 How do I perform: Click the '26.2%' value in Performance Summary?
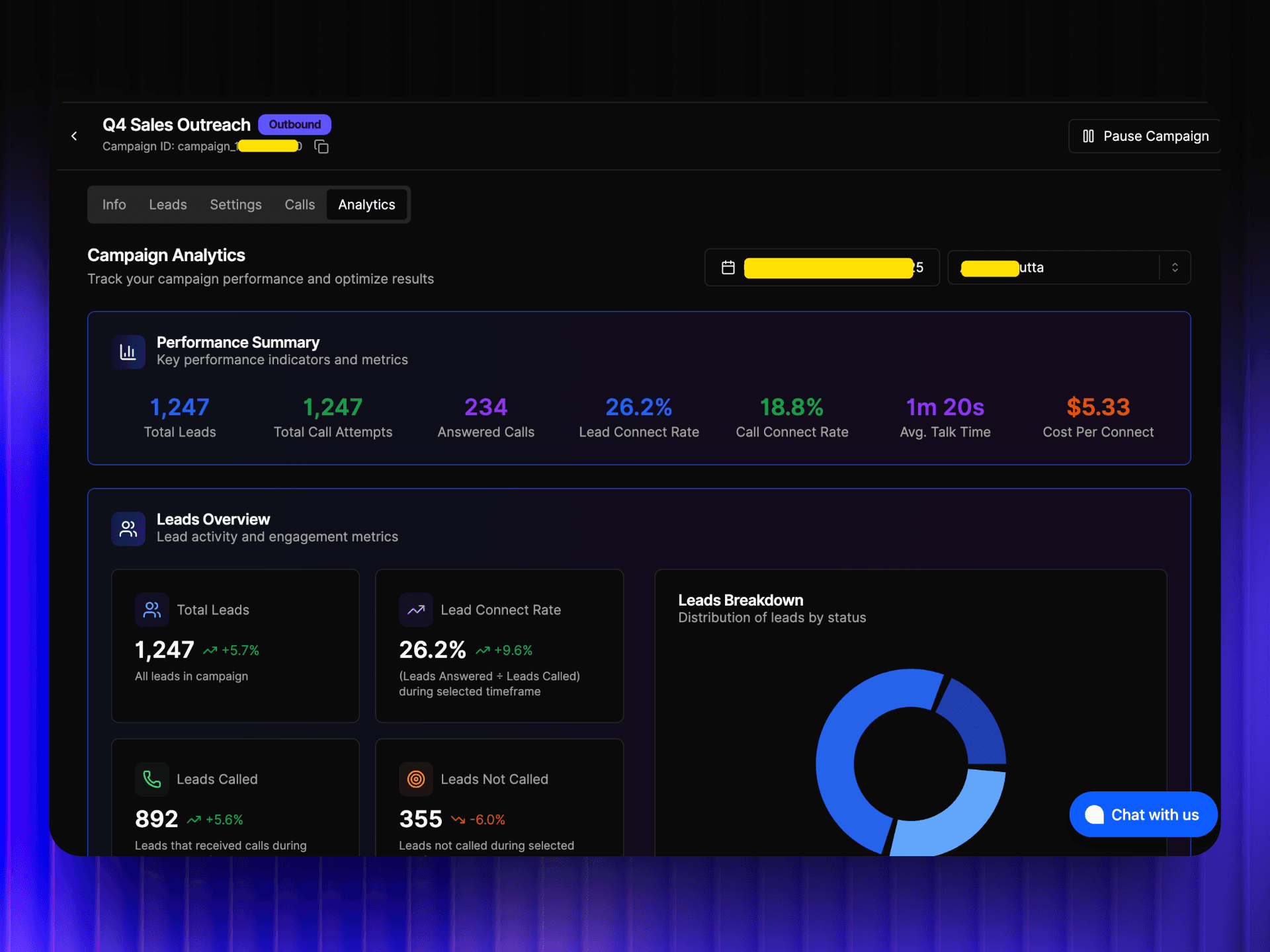click(x=639, y=407)
